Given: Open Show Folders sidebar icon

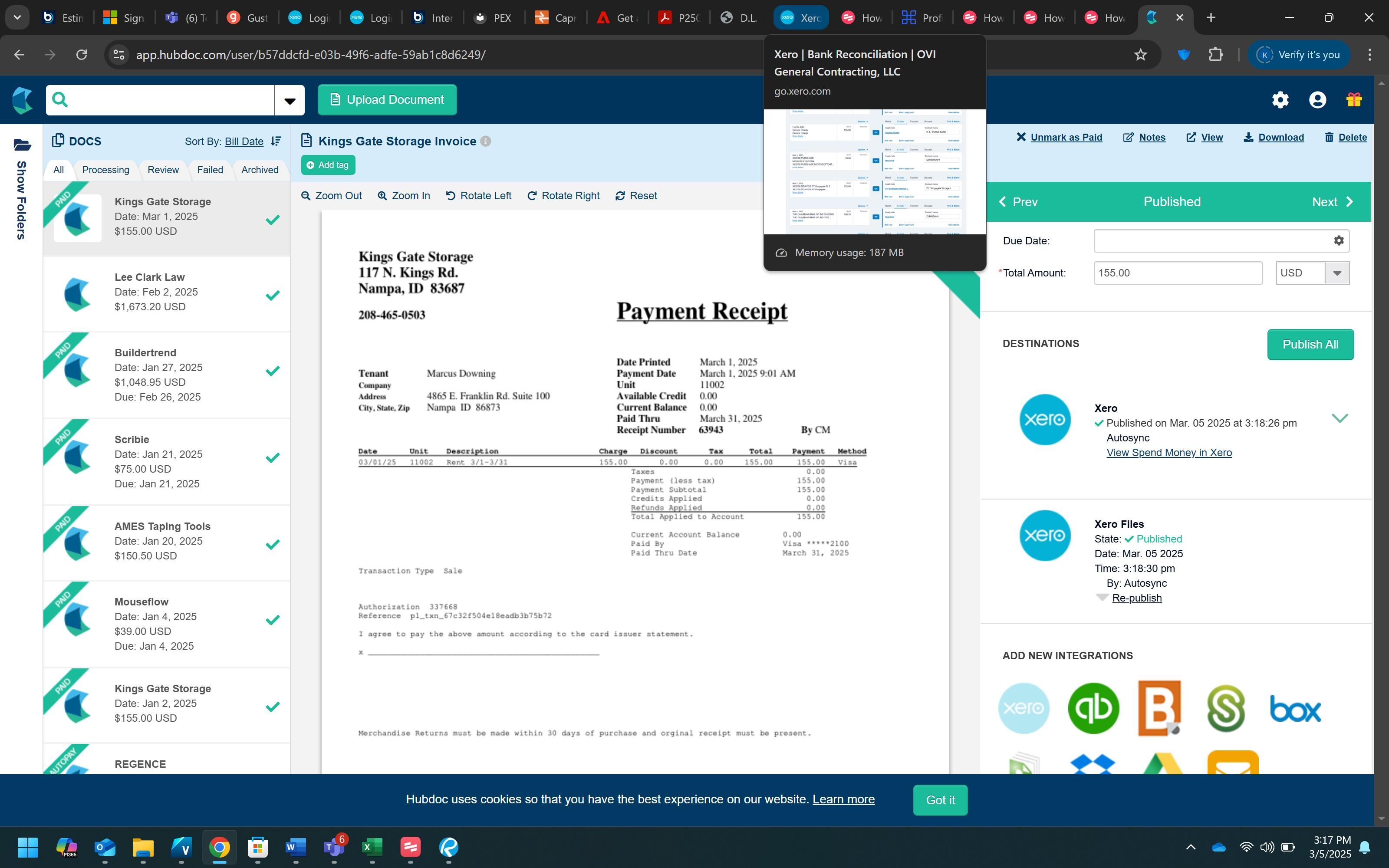Looking at the screenshot, I should coord(22,145).
